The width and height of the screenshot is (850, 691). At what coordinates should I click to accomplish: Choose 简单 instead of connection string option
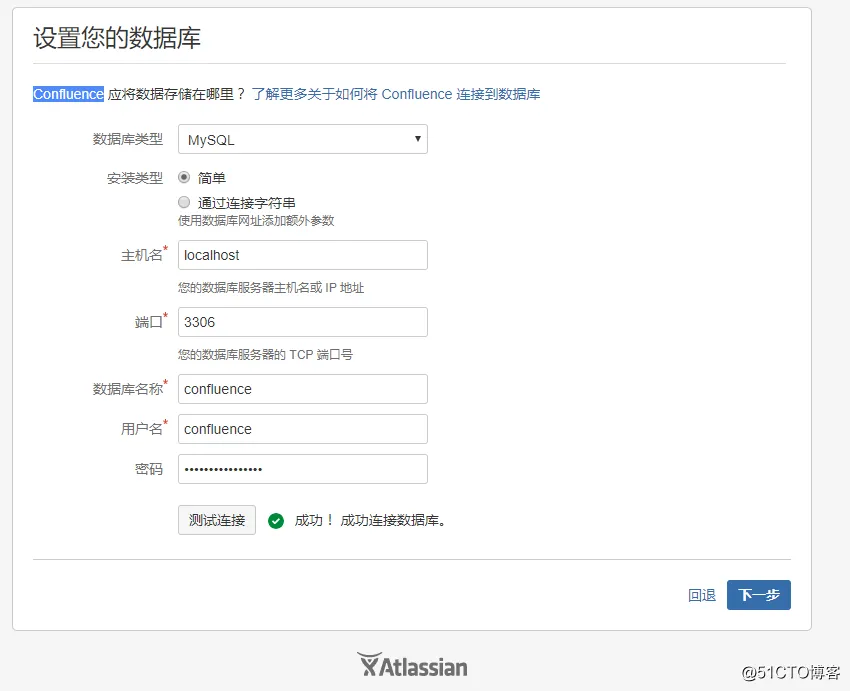(184, 178)
